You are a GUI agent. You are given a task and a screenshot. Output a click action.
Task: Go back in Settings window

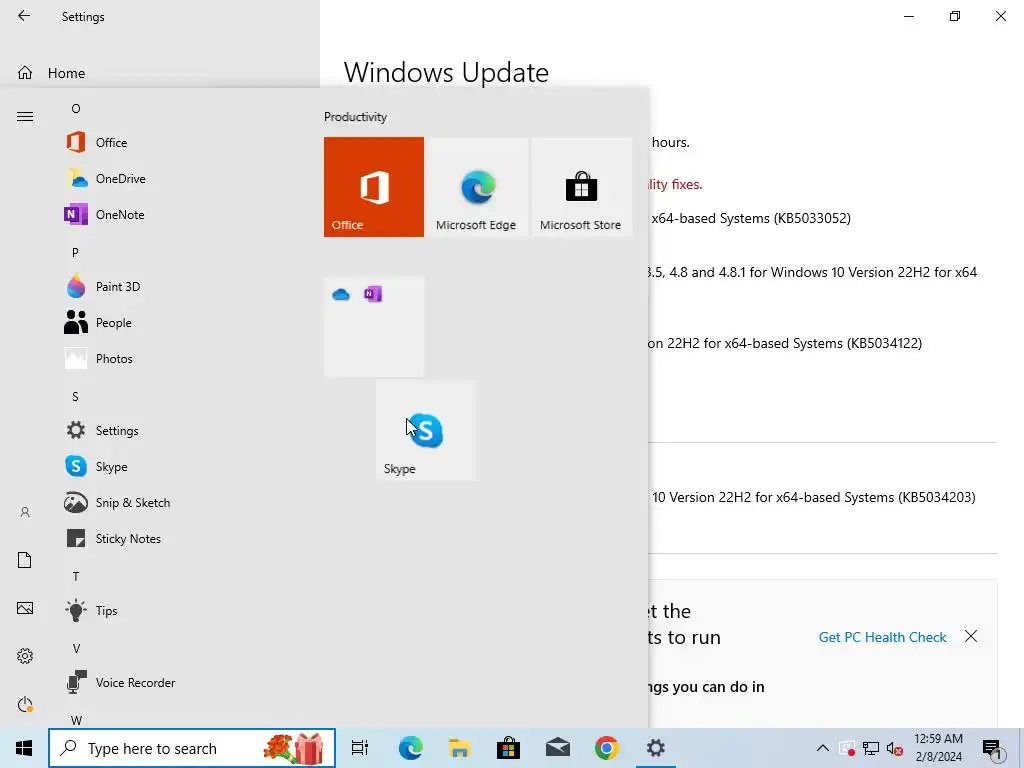(24, 16)
